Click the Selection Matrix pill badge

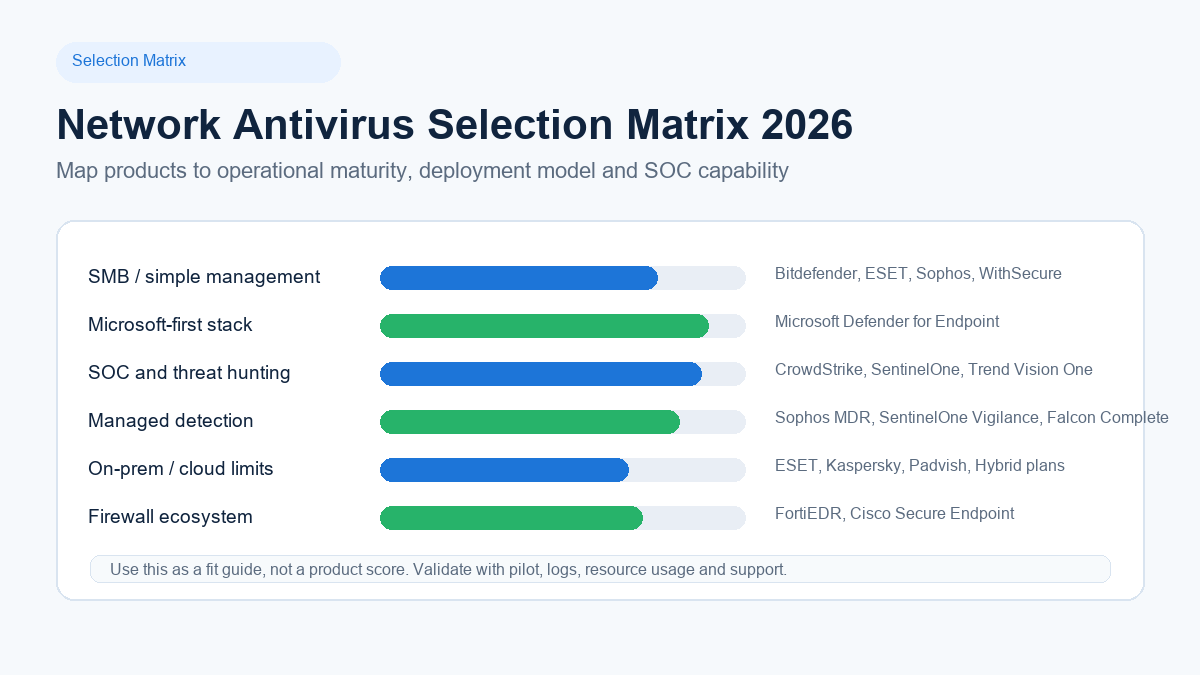pyautogui.click(x=198, y=62)
